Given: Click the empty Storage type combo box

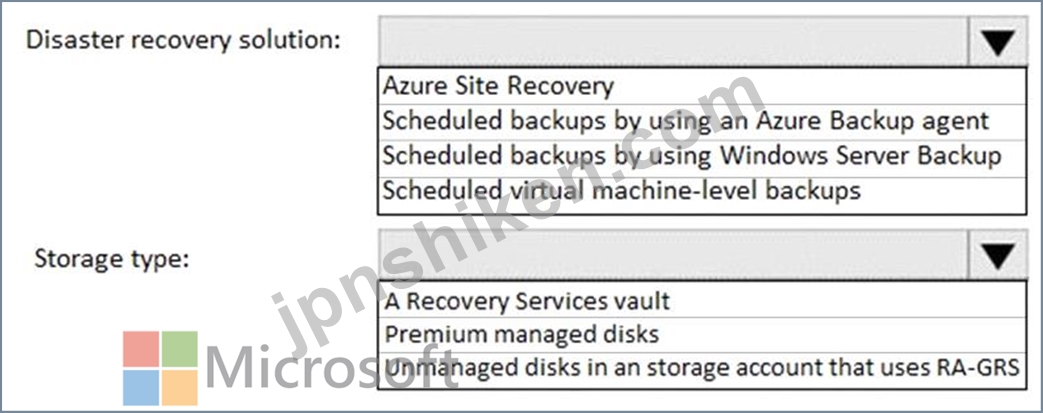Looking at the screenshot, I should [x=674, y=255].
